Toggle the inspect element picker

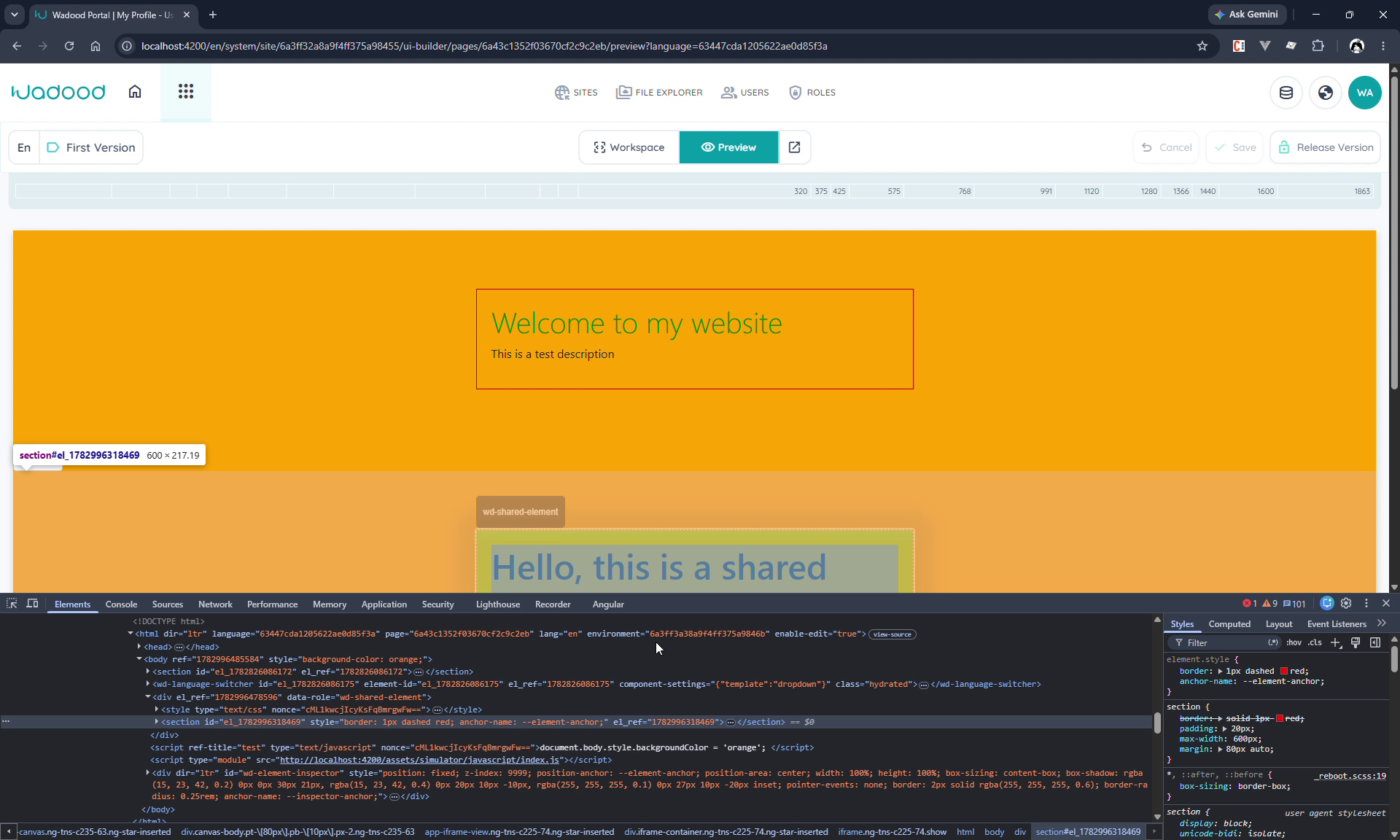[12, 604]
